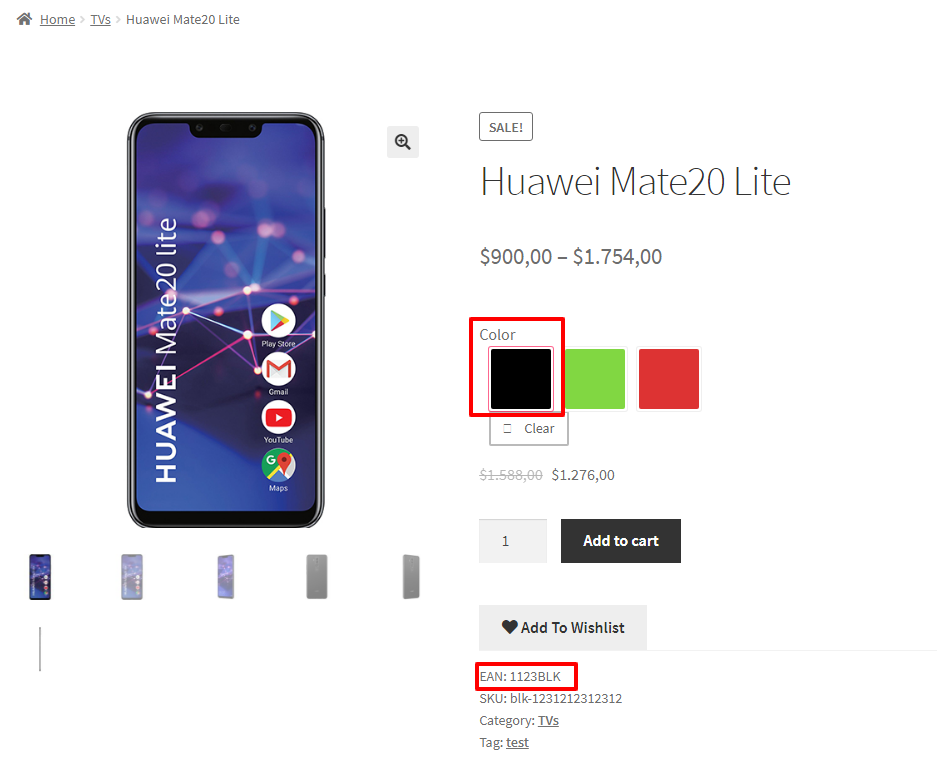Select fifth side-back phone thumbnail
This screenshot has width=937, height=760.
click(411, 577)
